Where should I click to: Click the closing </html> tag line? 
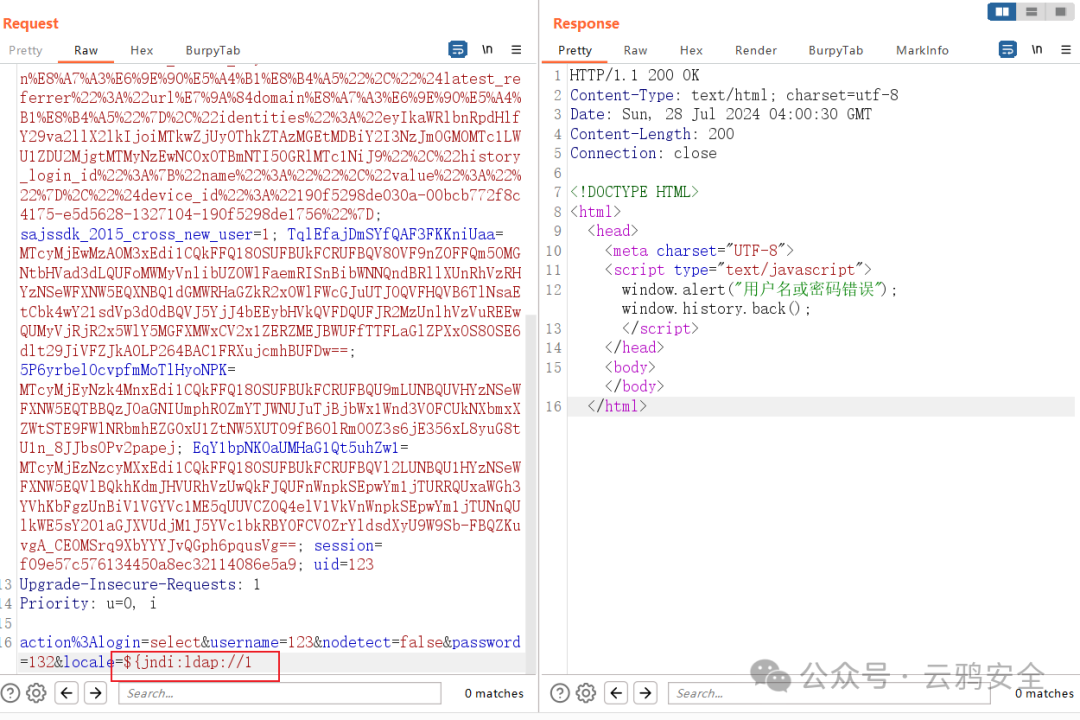pyautogui.click(x=617, y=406)
